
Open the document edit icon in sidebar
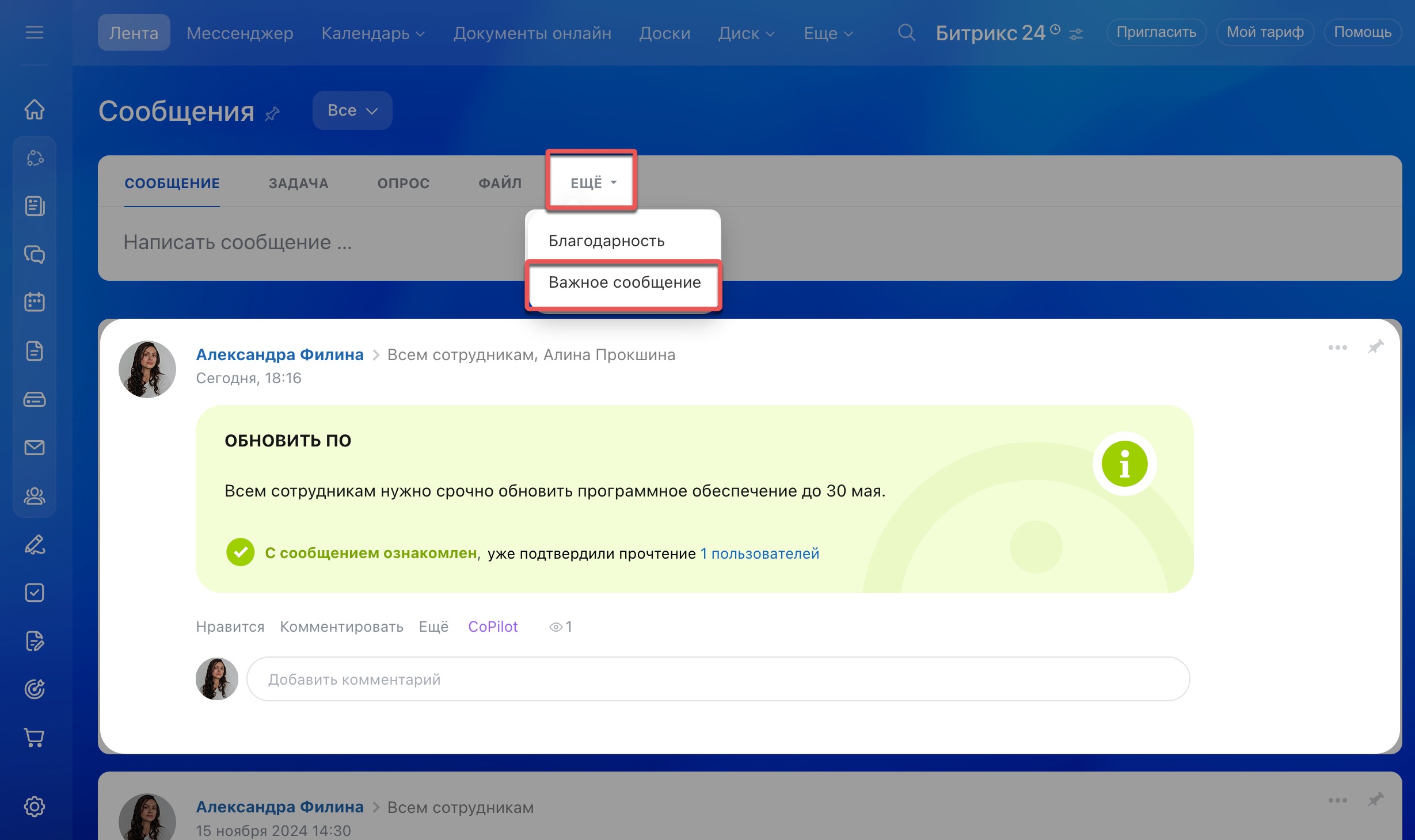coord(35,641)
